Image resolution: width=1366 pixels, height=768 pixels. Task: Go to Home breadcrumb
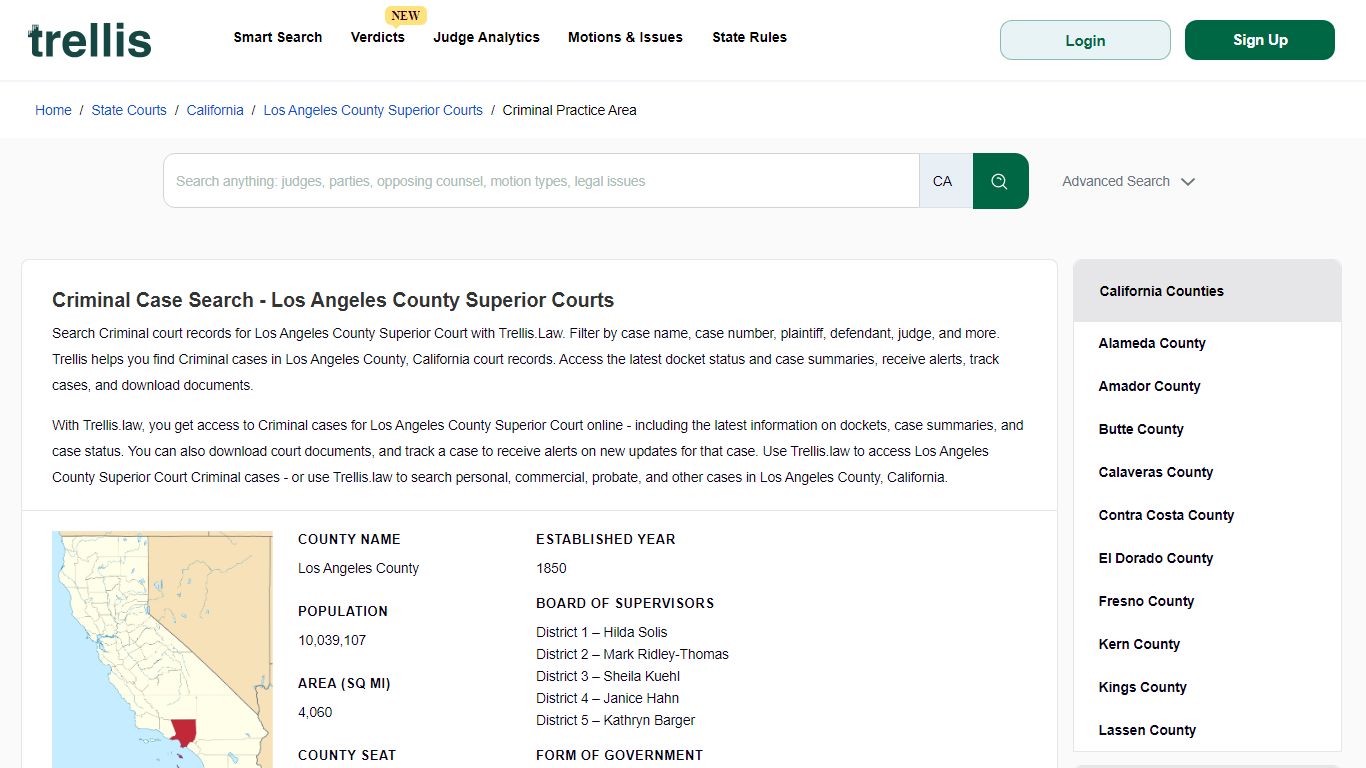53,110
